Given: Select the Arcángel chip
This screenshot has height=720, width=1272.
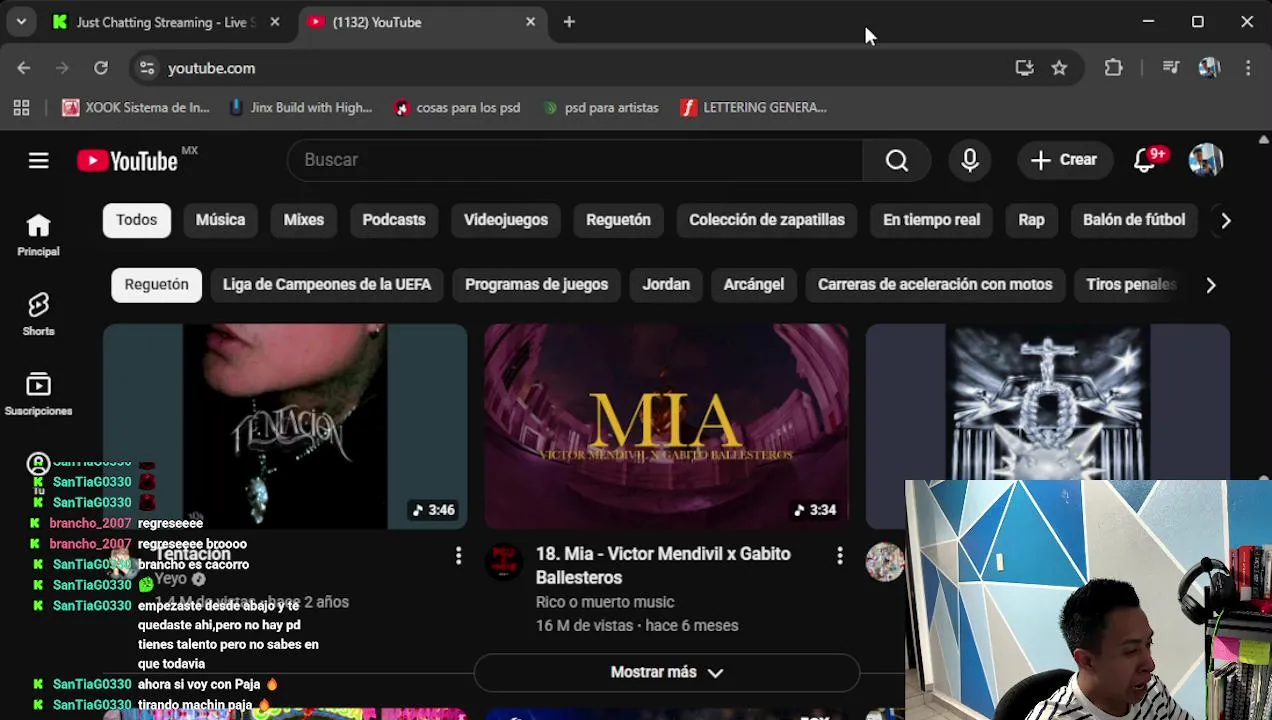Looking at the screenshot, I should click(754, 285).
